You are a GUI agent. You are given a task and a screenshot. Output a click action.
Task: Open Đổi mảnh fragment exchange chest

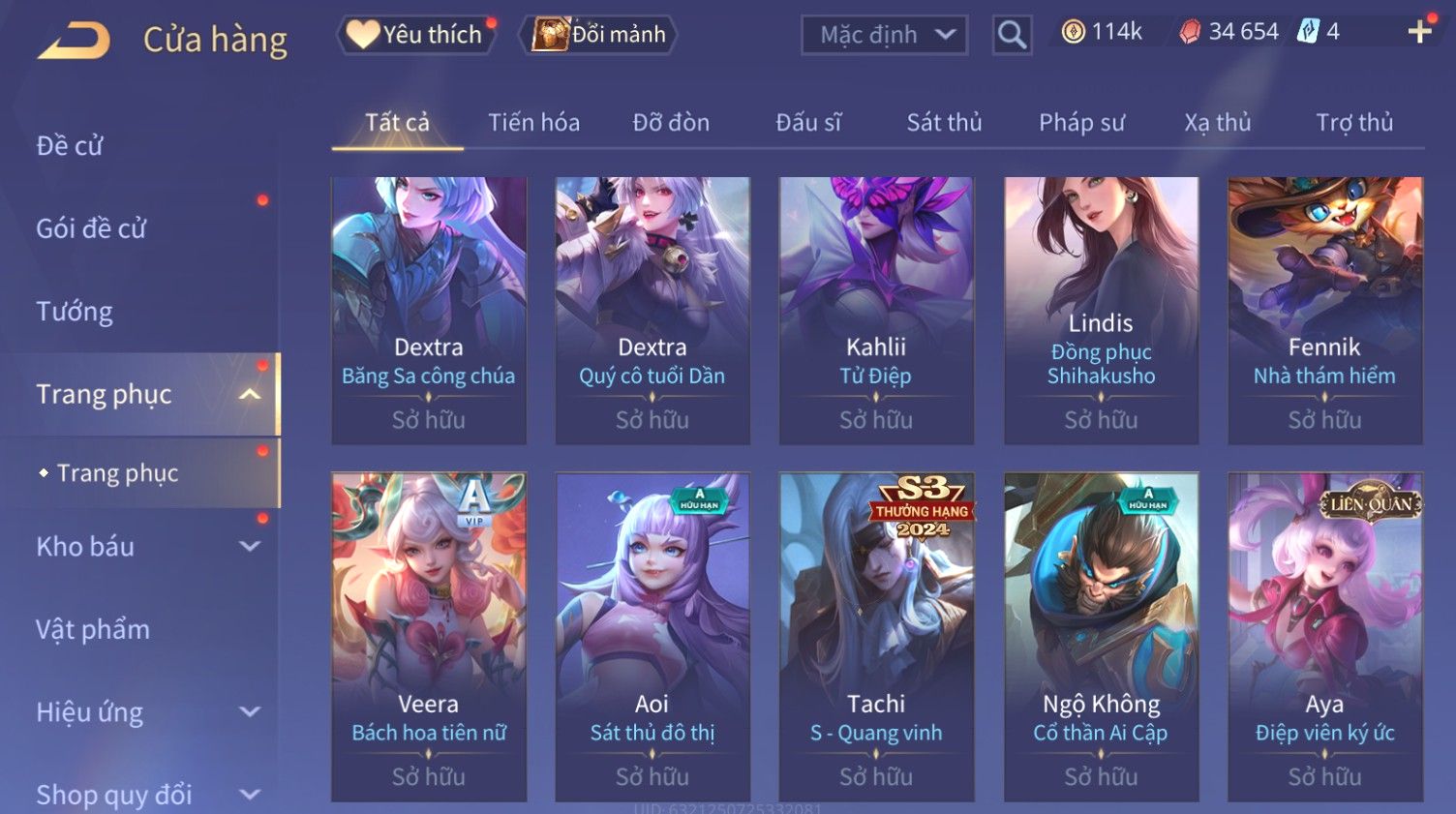598,35
